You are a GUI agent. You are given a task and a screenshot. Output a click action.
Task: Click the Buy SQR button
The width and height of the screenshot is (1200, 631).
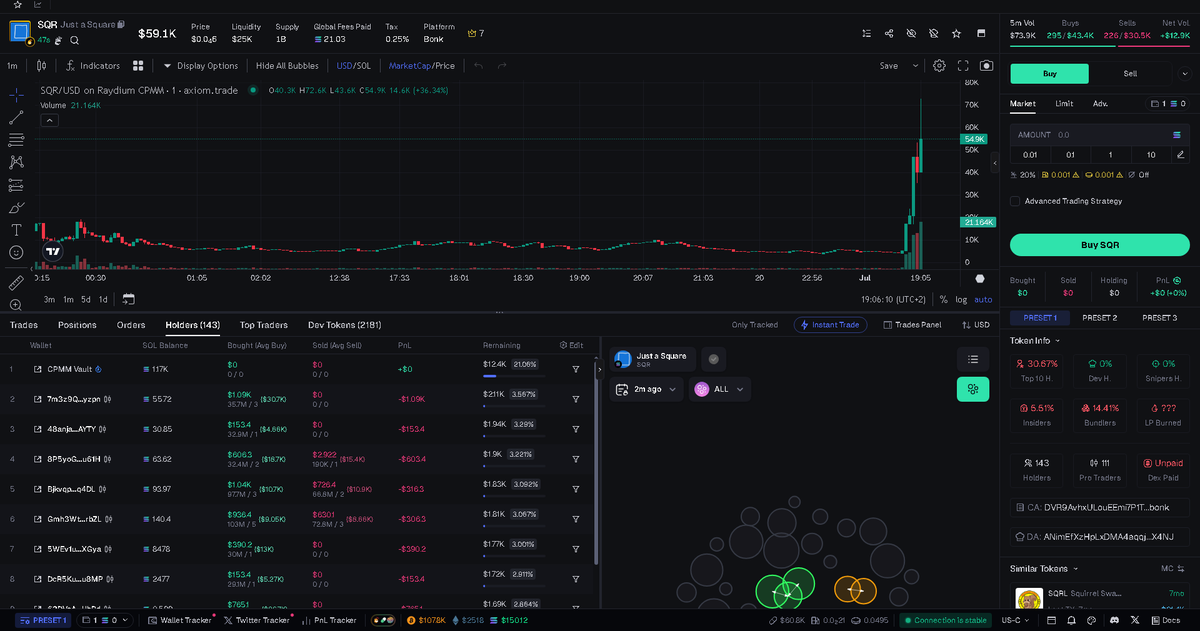[x=1099, y=245]
